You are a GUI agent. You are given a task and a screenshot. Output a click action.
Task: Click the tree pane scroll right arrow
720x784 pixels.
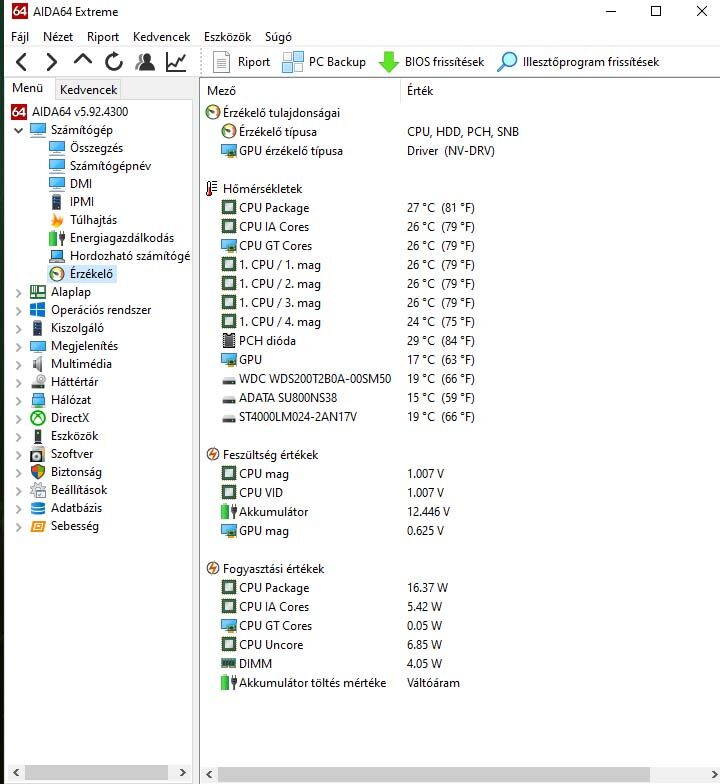[x=182, y=772]
